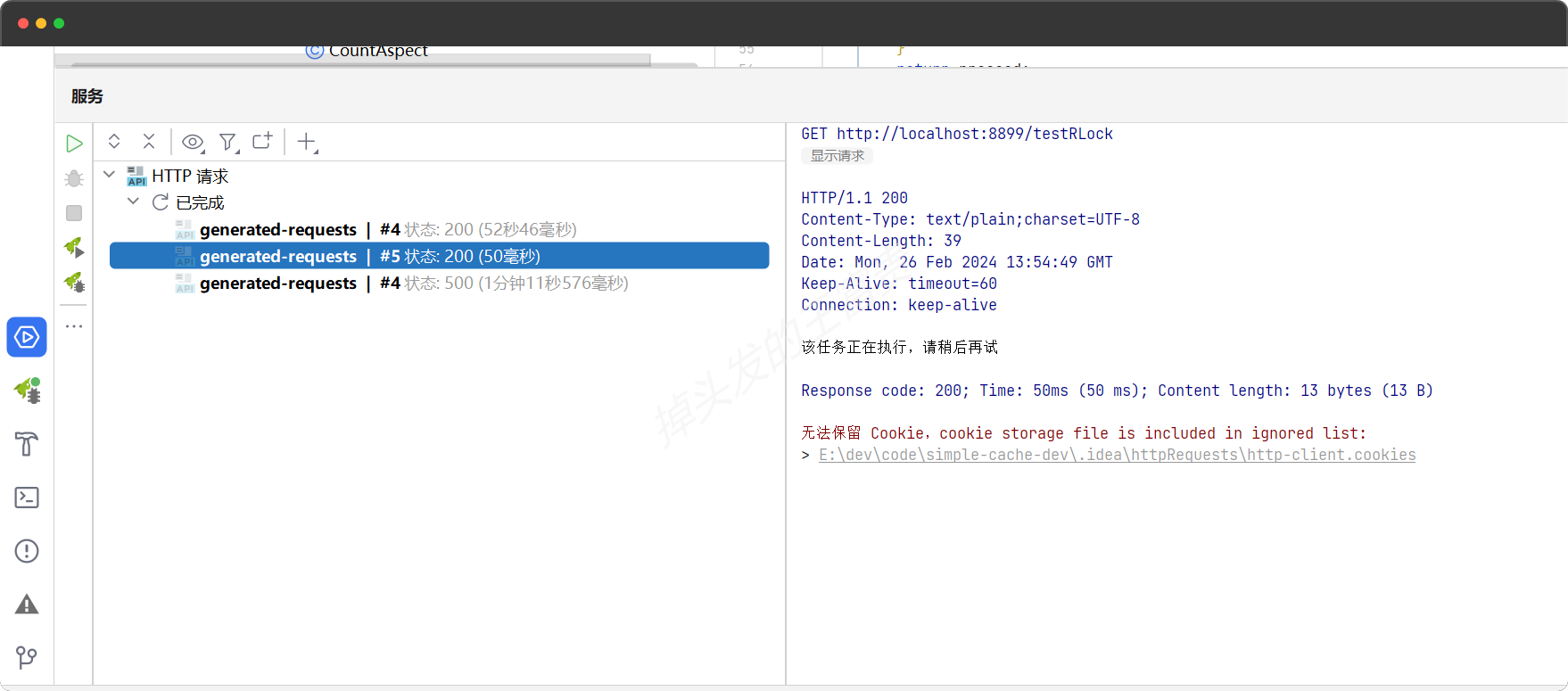Click the Content-Type header line

970,219
